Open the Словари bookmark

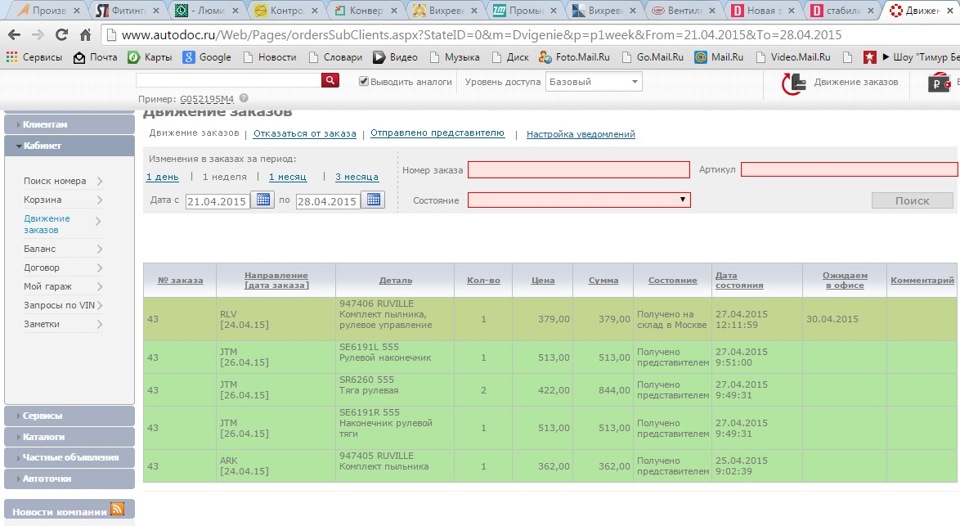point(335,57)
